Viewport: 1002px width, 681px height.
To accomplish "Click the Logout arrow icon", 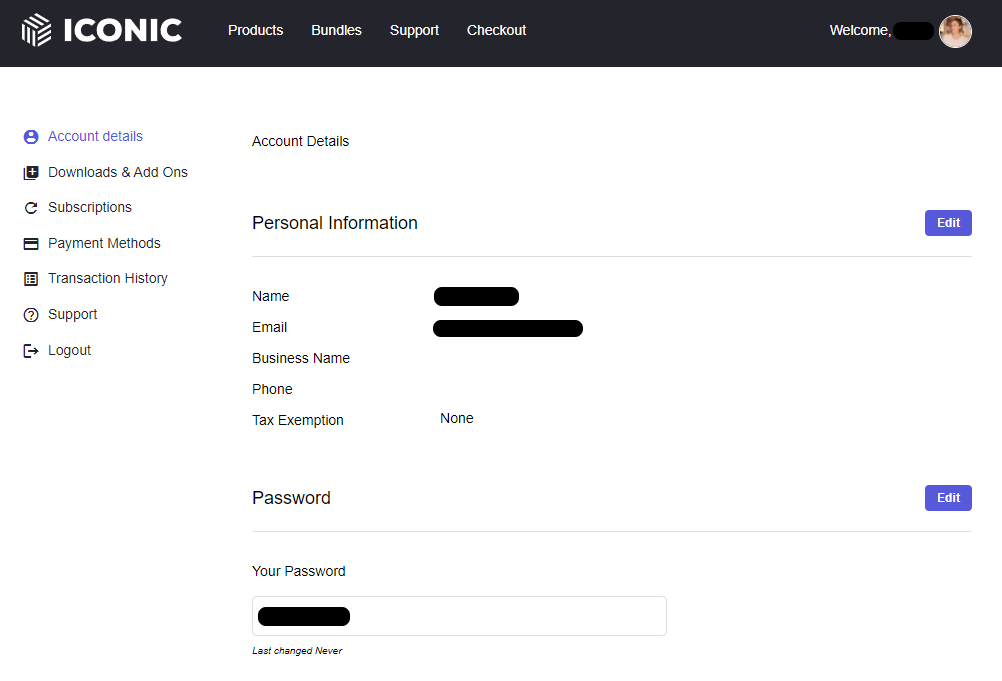I will pyautogui.click(x=31, y=351).
